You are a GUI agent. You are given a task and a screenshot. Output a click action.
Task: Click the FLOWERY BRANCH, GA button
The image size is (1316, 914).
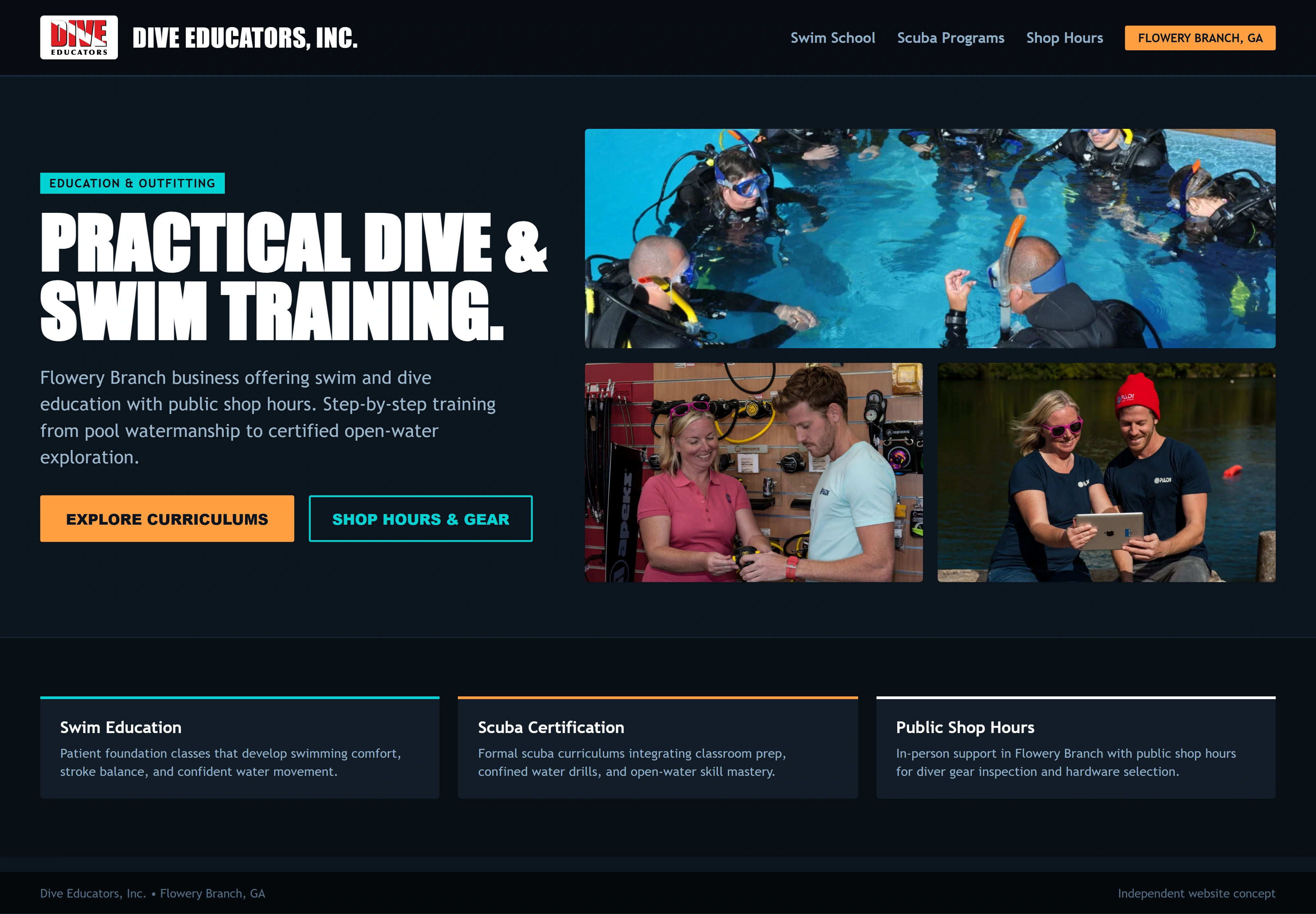pos(1200,38)
